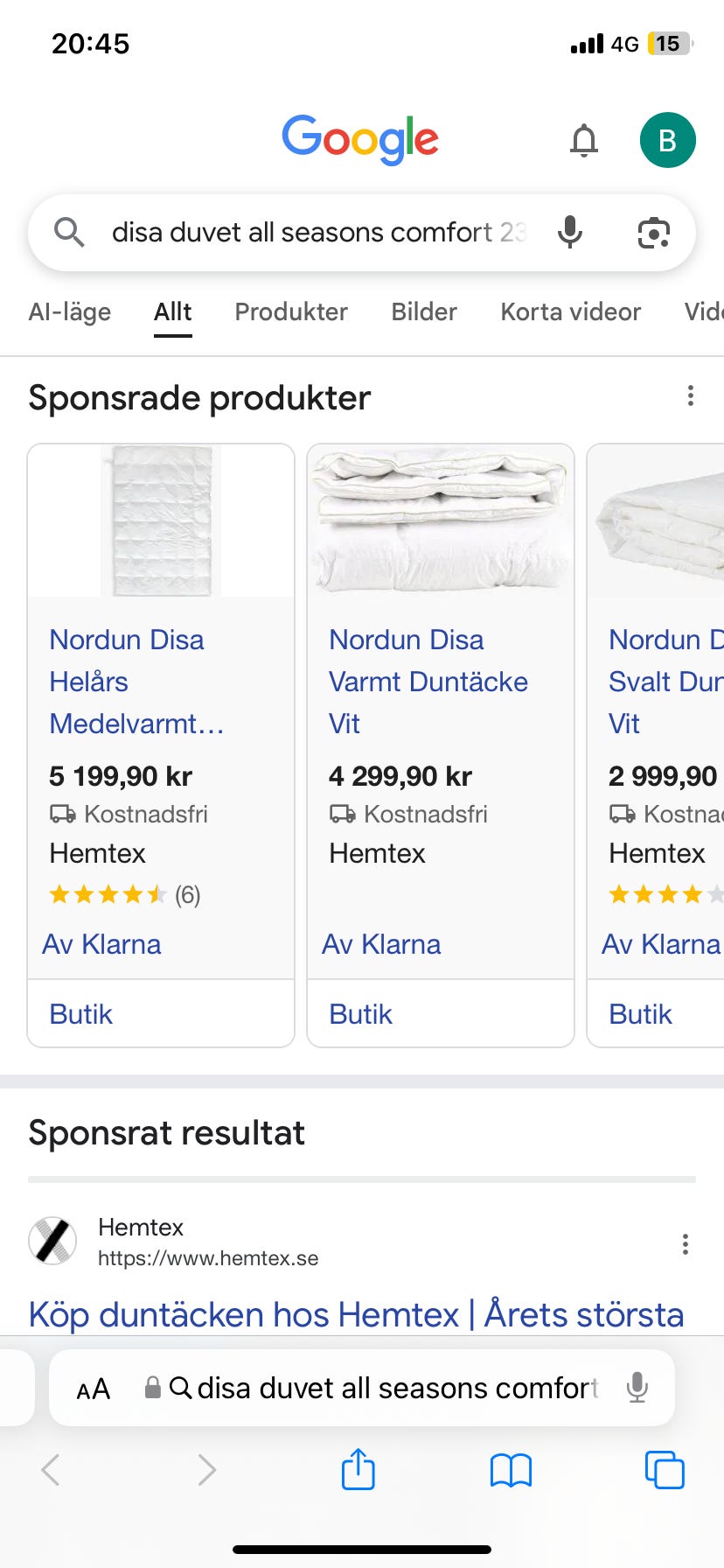
Task: Tap Safari address bar microphone
Action: (637, 1388)
